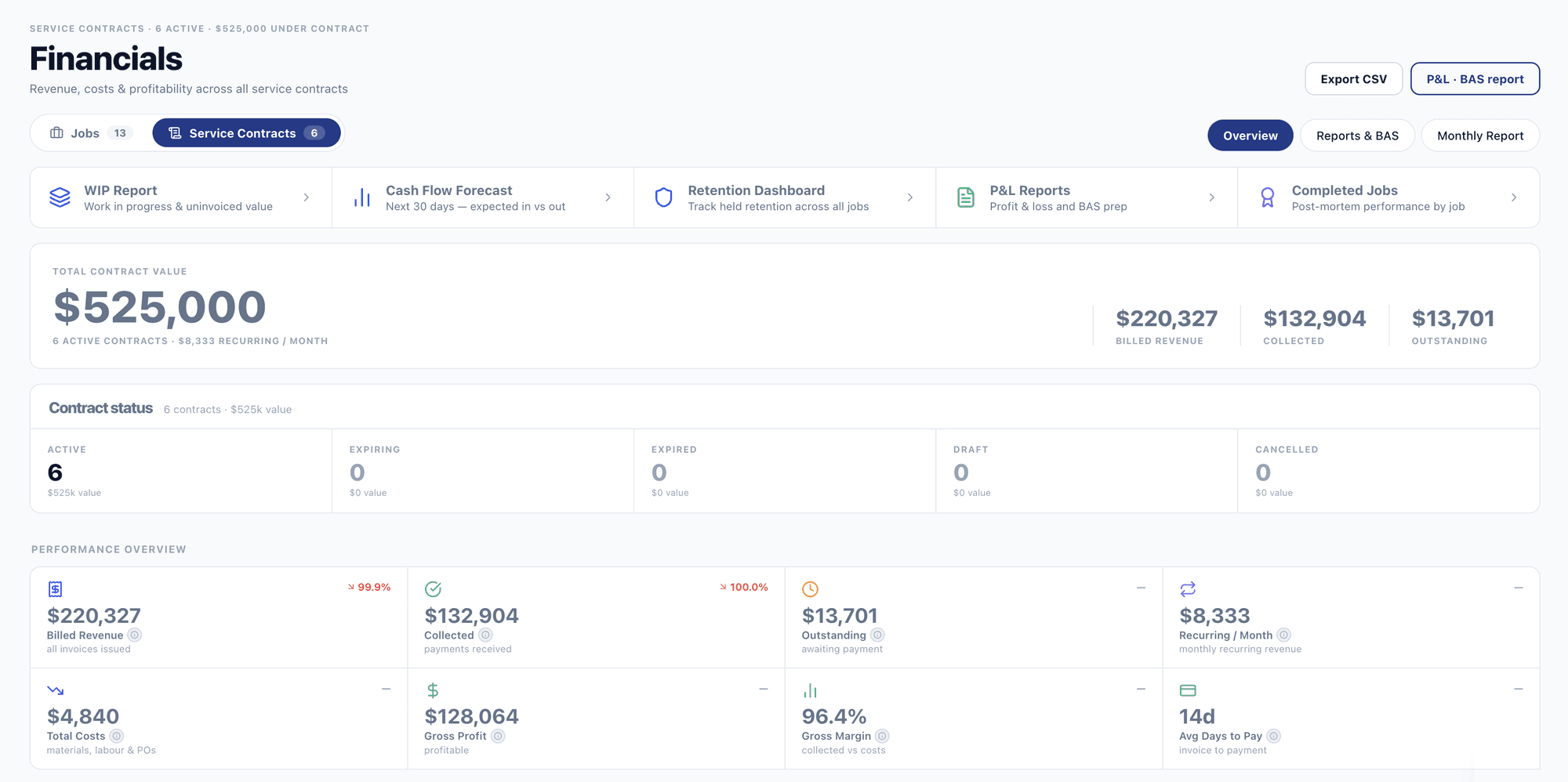The height and width of the screenshot is (782, 1568).
Task: Click the Total Costs trending-down icon
Action: pos(55,690)
